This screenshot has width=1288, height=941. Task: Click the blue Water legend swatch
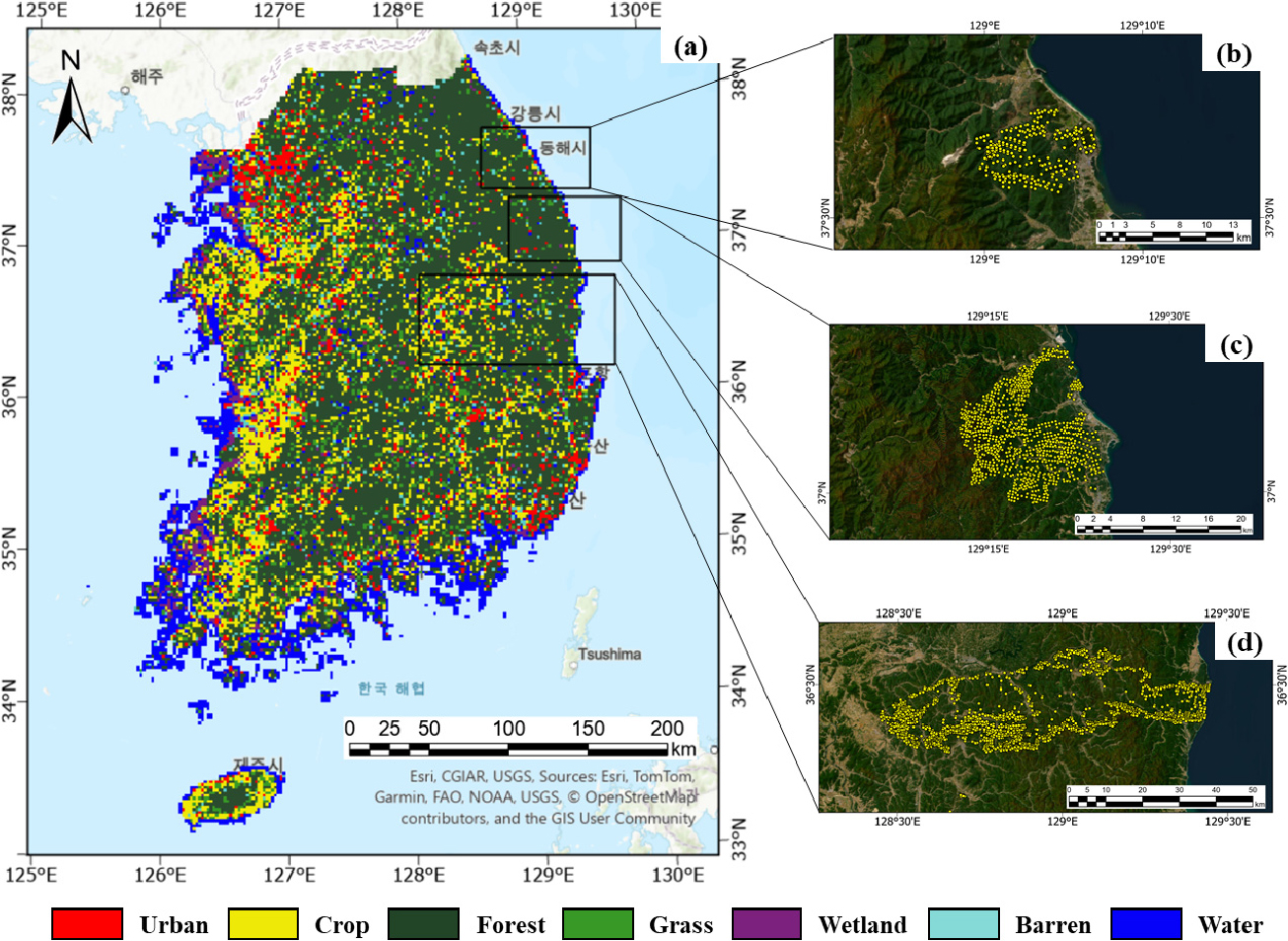click(1146, 924)
